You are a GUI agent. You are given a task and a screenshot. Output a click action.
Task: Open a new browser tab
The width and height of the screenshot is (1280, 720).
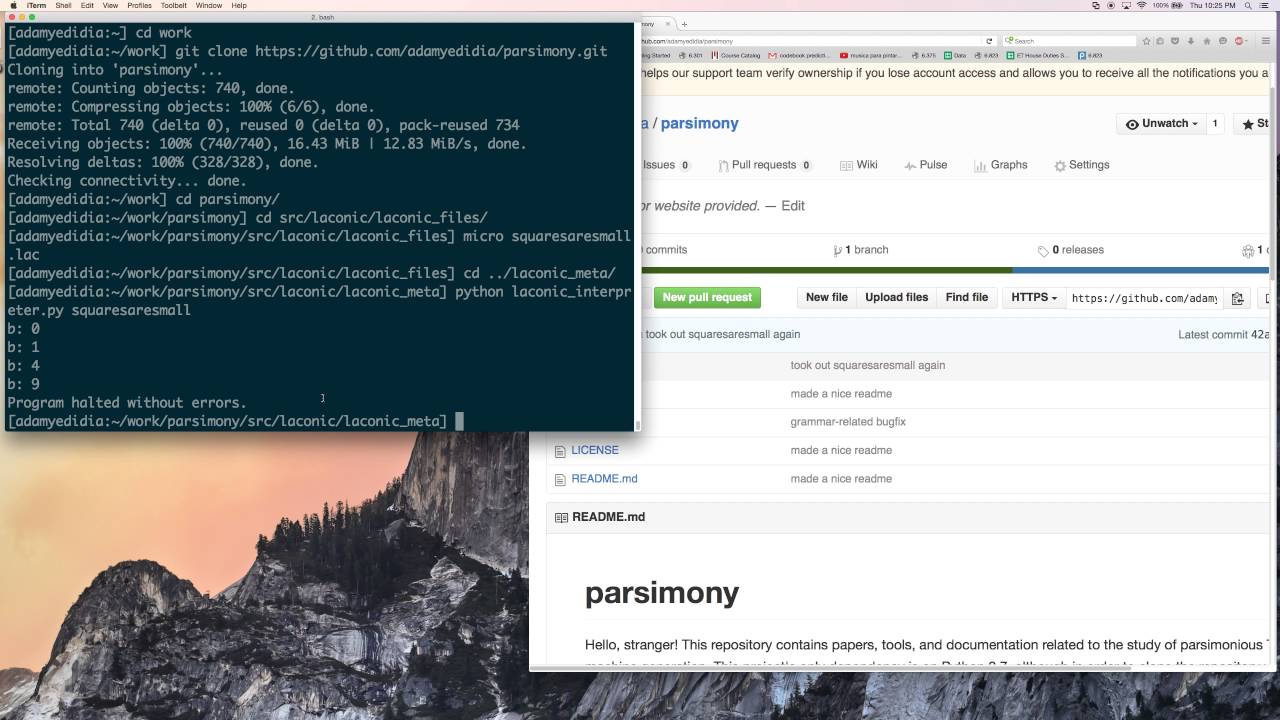684,24
